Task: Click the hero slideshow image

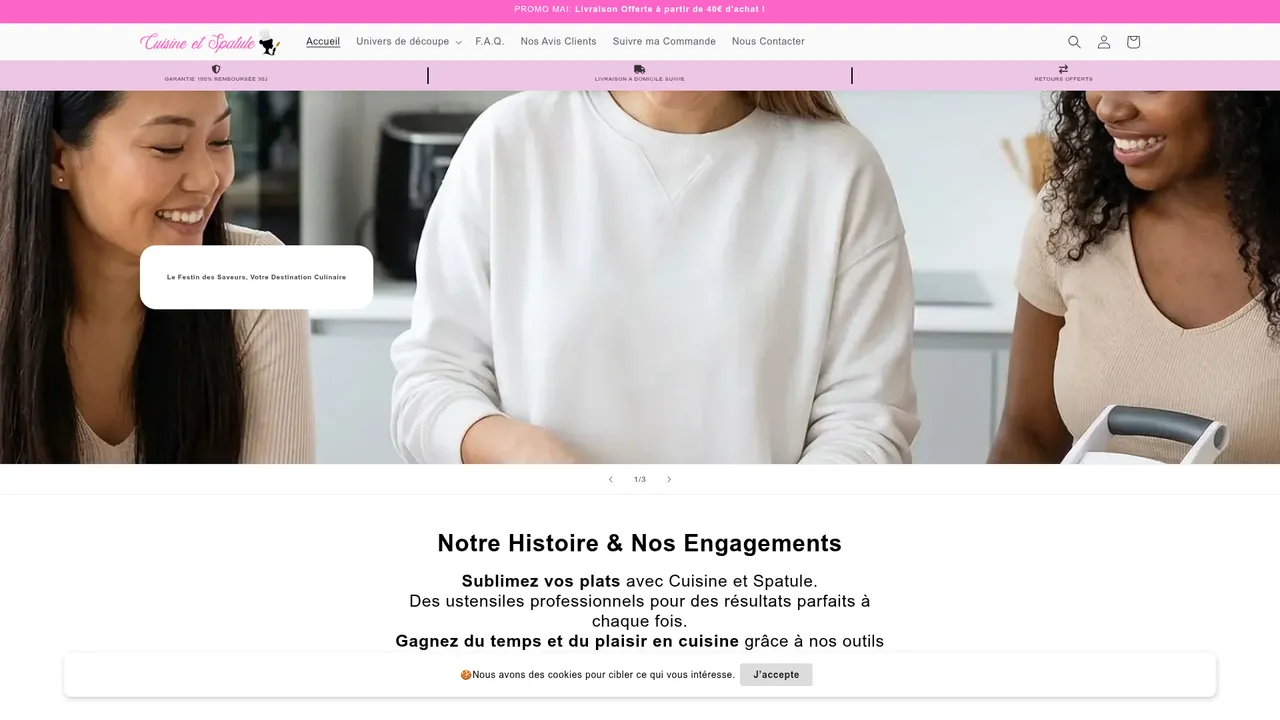Action: (x=640, y=277)
